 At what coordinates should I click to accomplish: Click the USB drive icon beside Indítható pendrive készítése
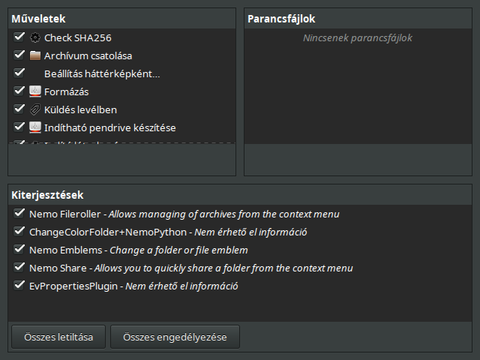[35, 128]
